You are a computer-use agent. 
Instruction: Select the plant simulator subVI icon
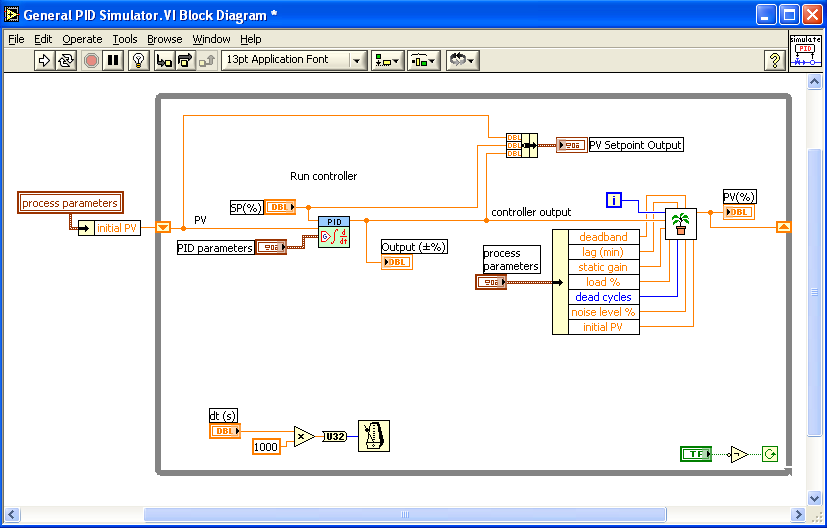681,224
